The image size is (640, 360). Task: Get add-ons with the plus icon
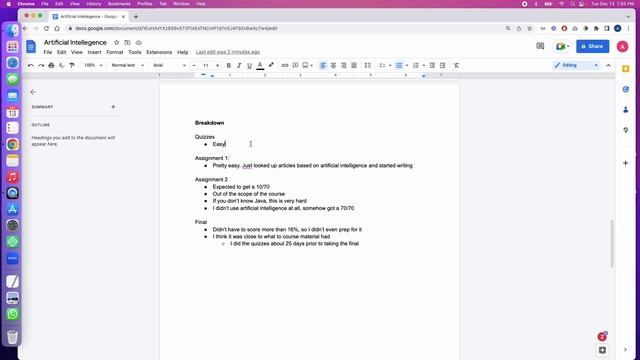pos(626,163)
